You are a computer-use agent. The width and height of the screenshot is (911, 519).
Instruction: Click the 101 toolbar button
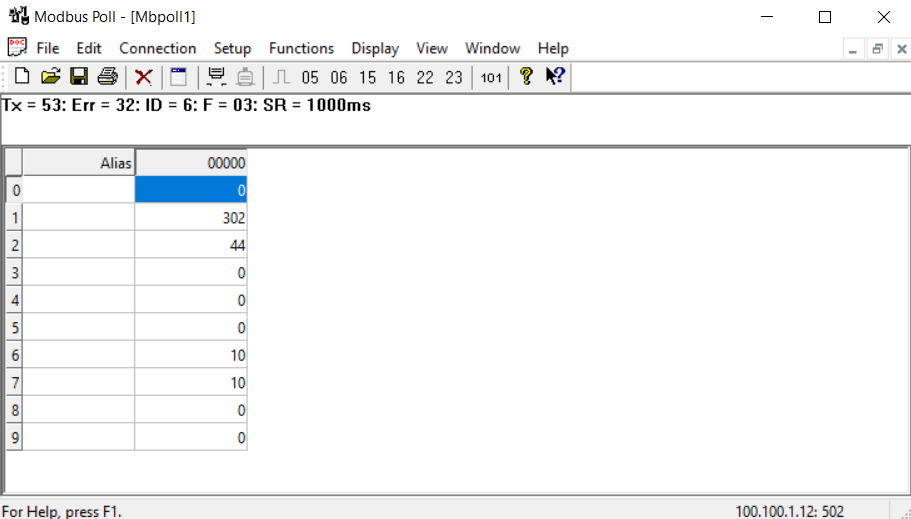[x=491, y=77]
